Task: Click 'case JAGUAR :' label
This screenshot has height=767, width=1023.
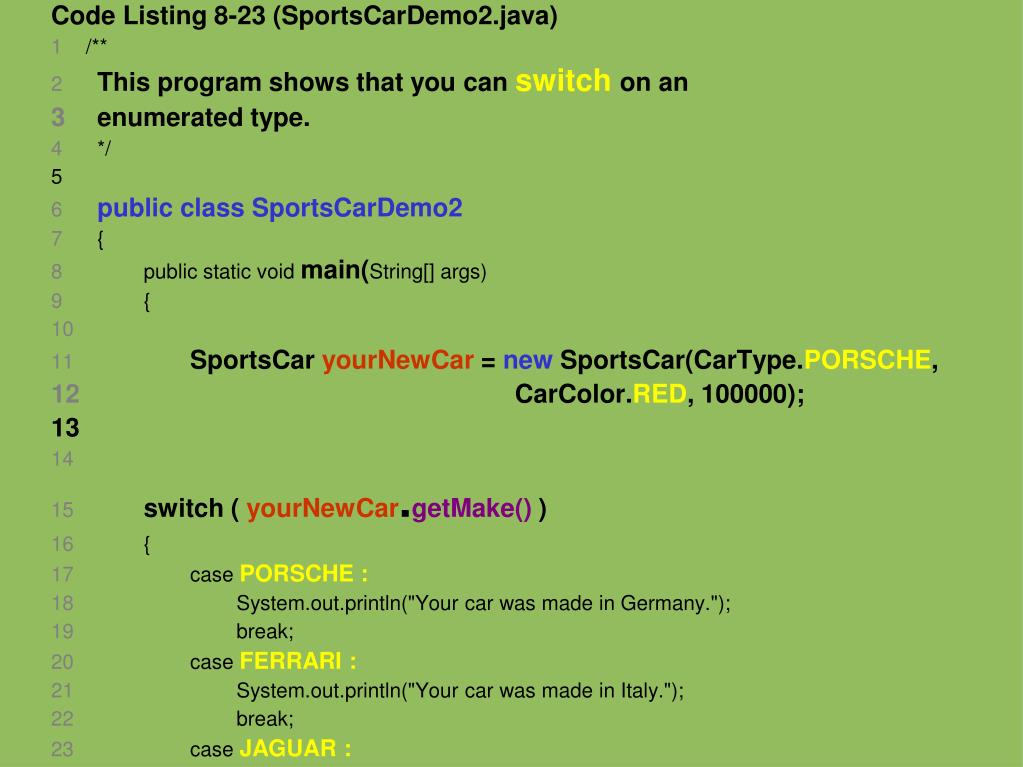Action: [x=271, y=749]
